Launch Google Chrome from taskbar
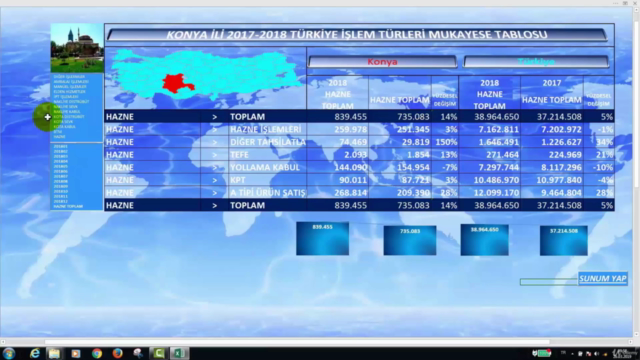 (97, 353)
